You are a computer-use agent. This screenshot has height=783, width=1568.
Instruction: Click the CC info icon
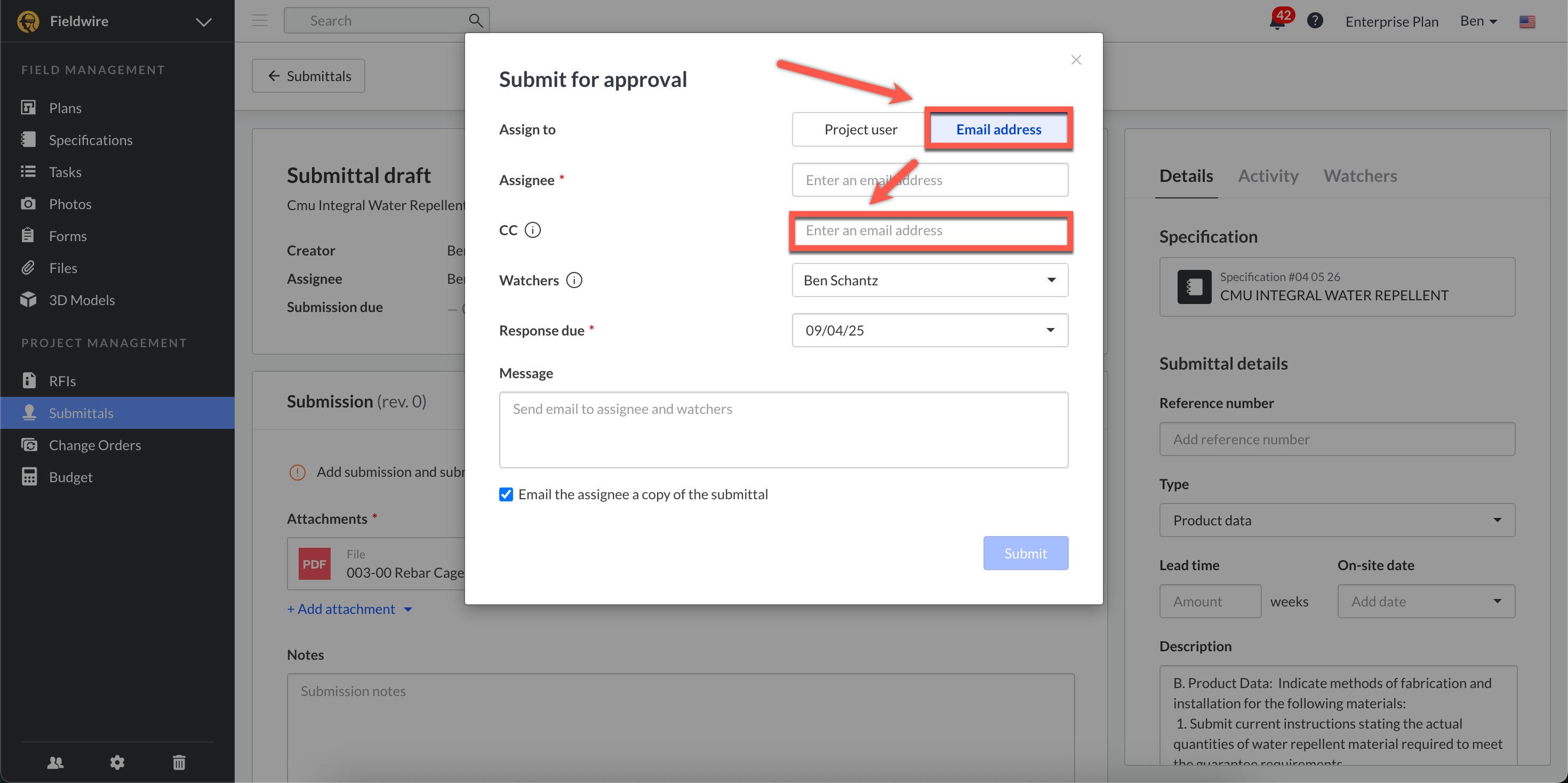click(533, 230)
